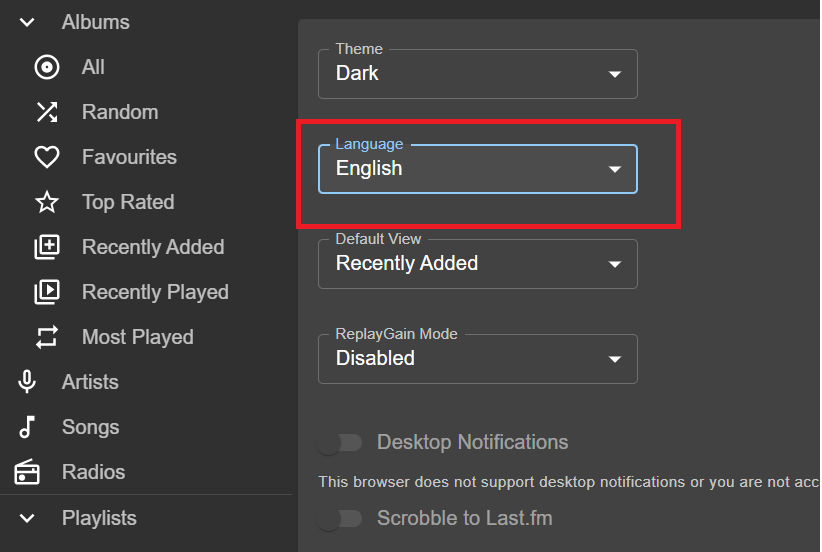Open the Songs menu item
The image size is (822, 552).
click(90, 427)
